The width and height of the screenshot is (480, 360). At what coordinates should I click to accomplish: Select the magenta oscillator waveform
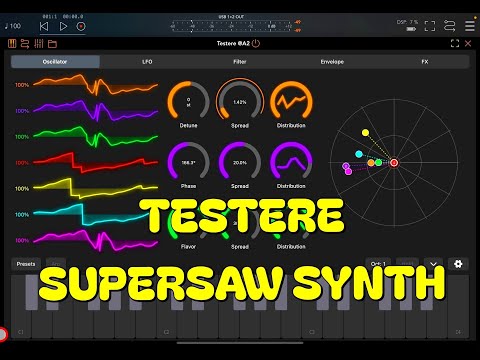(95, 240)
